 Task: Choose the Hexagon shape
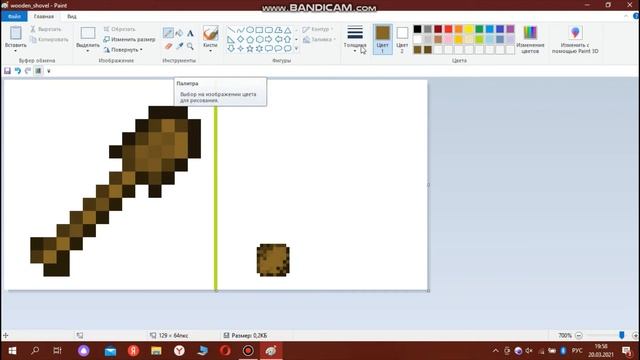(x=259, y=40)
